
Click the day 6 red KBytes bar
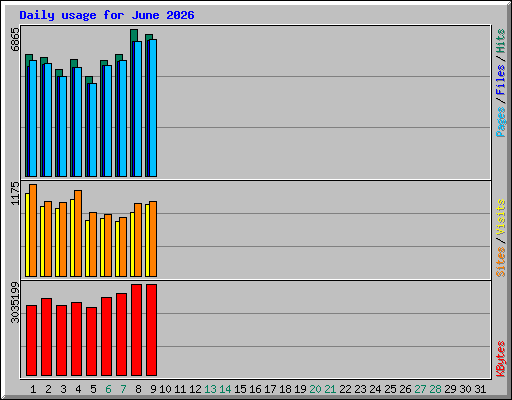(106, 336)
